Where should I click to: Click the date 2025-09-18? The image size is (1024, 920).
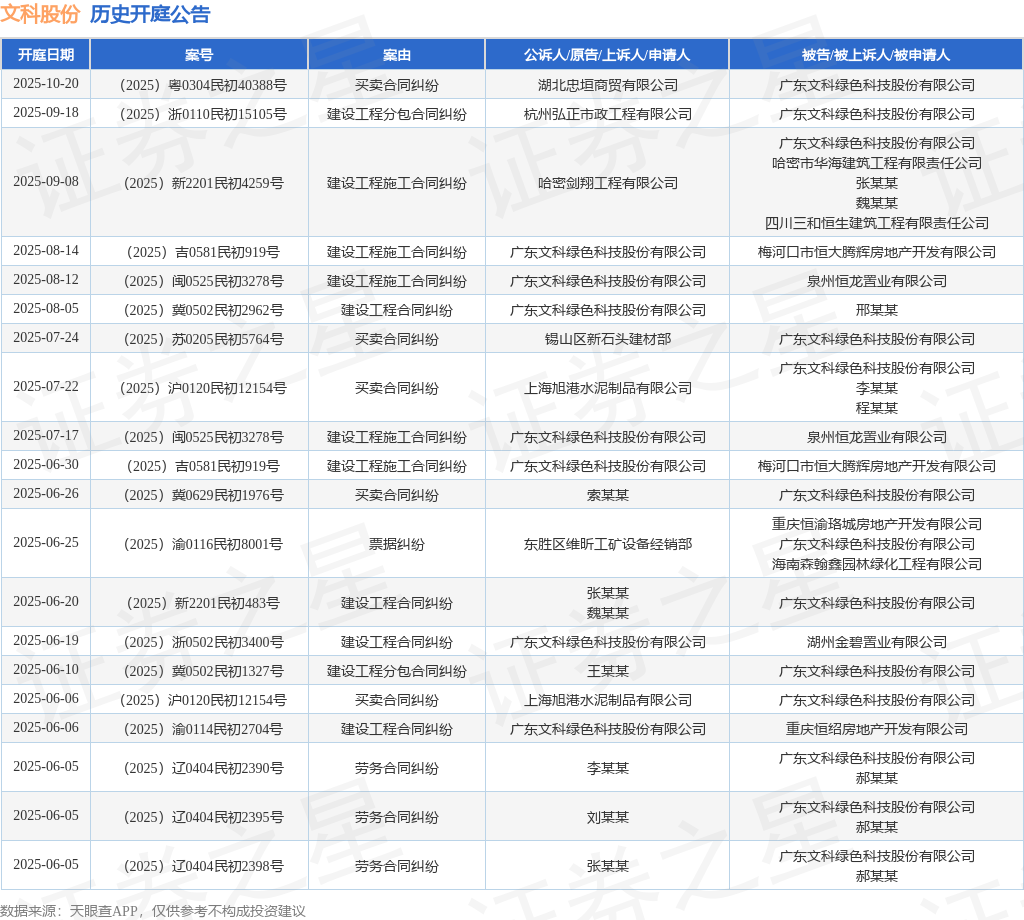click(46, 112)
